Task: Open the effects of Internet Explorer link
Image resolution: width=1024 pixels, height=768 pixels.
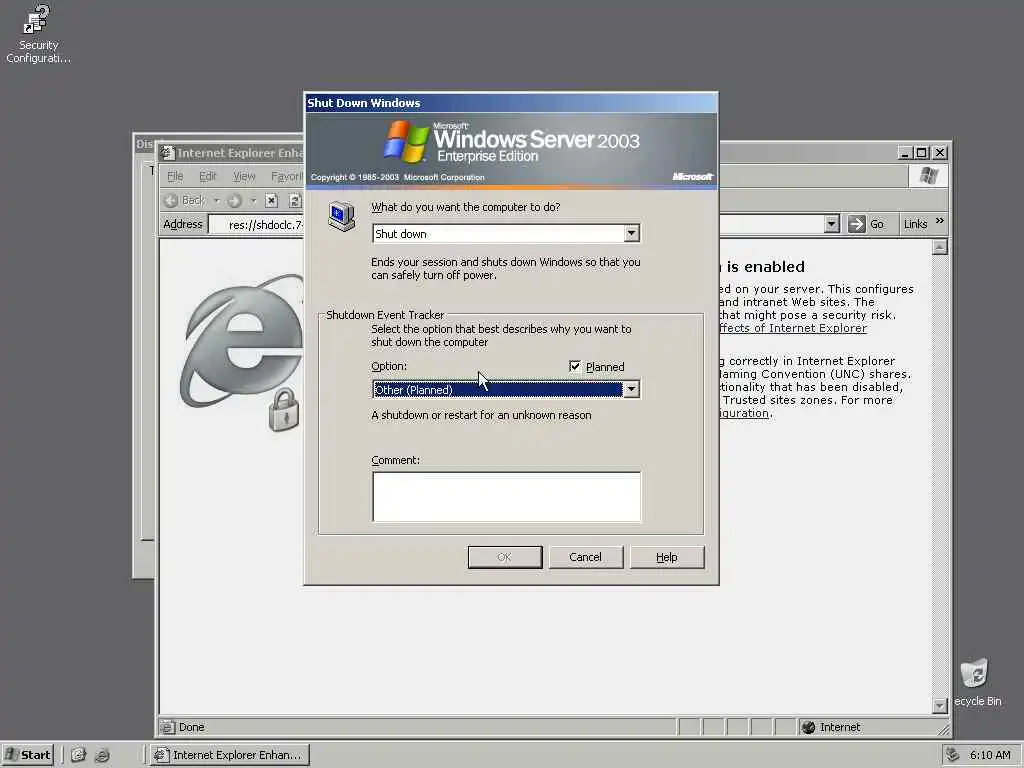Action: (793, 328)
